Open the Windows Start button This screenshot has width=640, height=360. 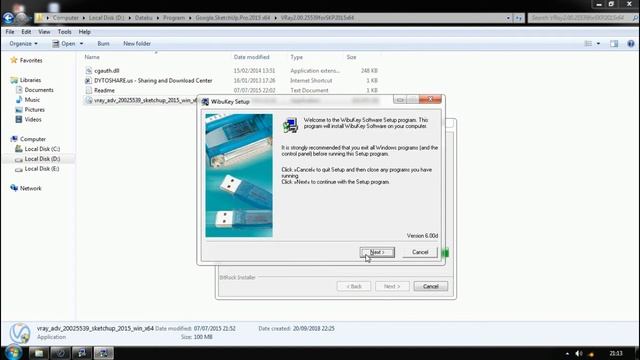13,352
